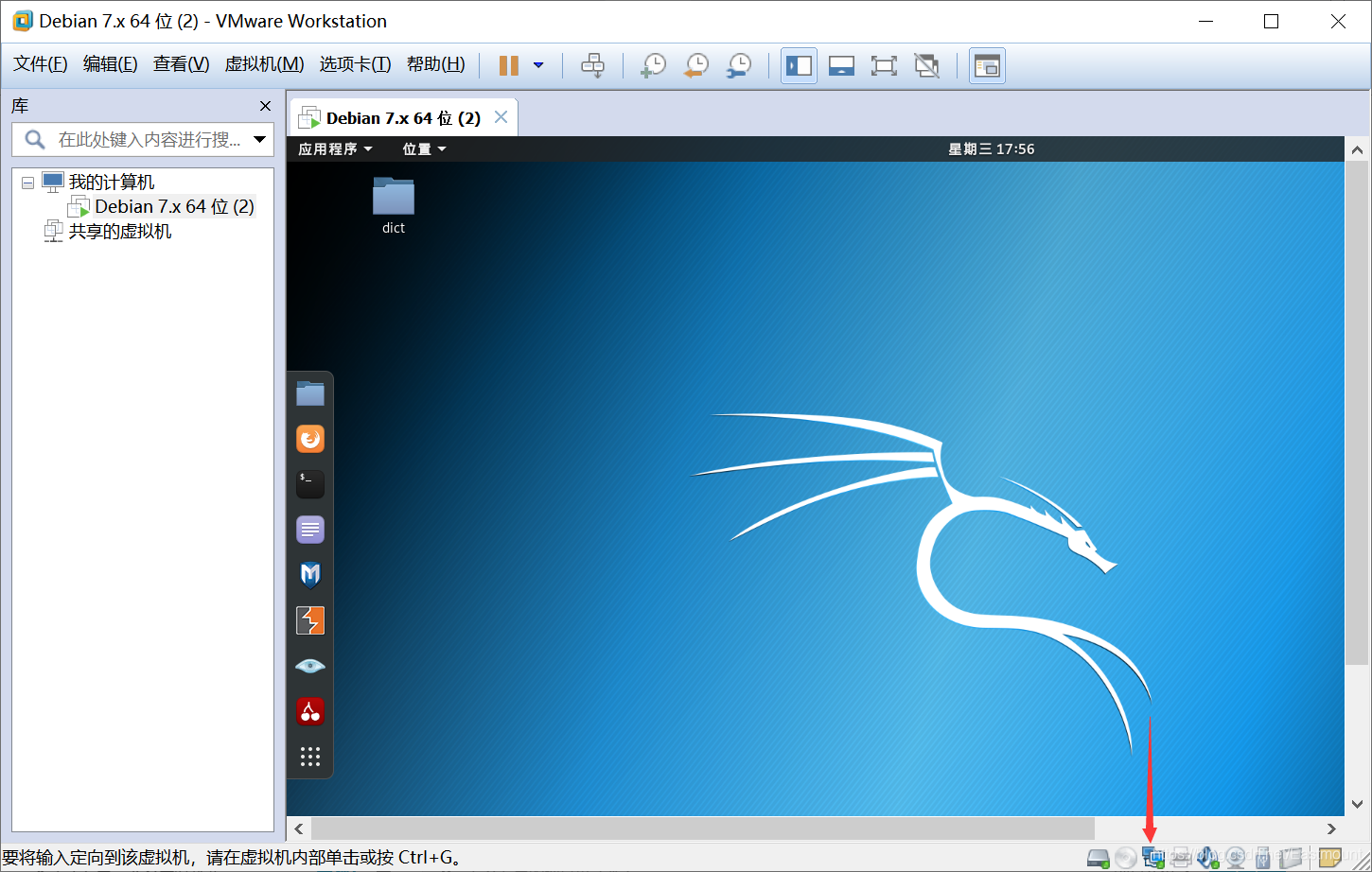The image size is (1372, 872).
Task: Click the message log note icon
Action: pyautogui.click(x=1329, y=857)
